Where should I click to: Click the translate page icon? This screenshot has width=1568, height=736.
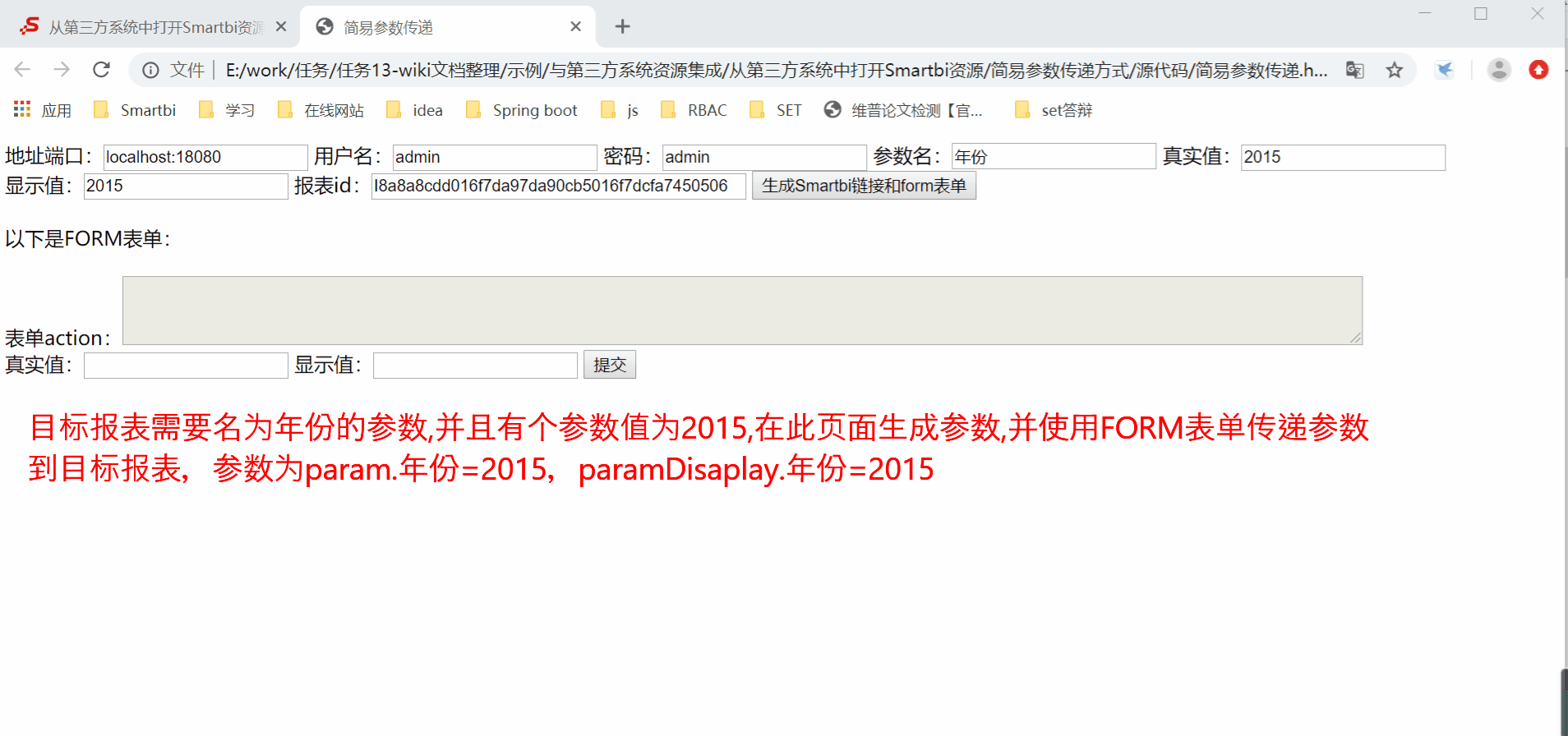(x=1355, y=70)
